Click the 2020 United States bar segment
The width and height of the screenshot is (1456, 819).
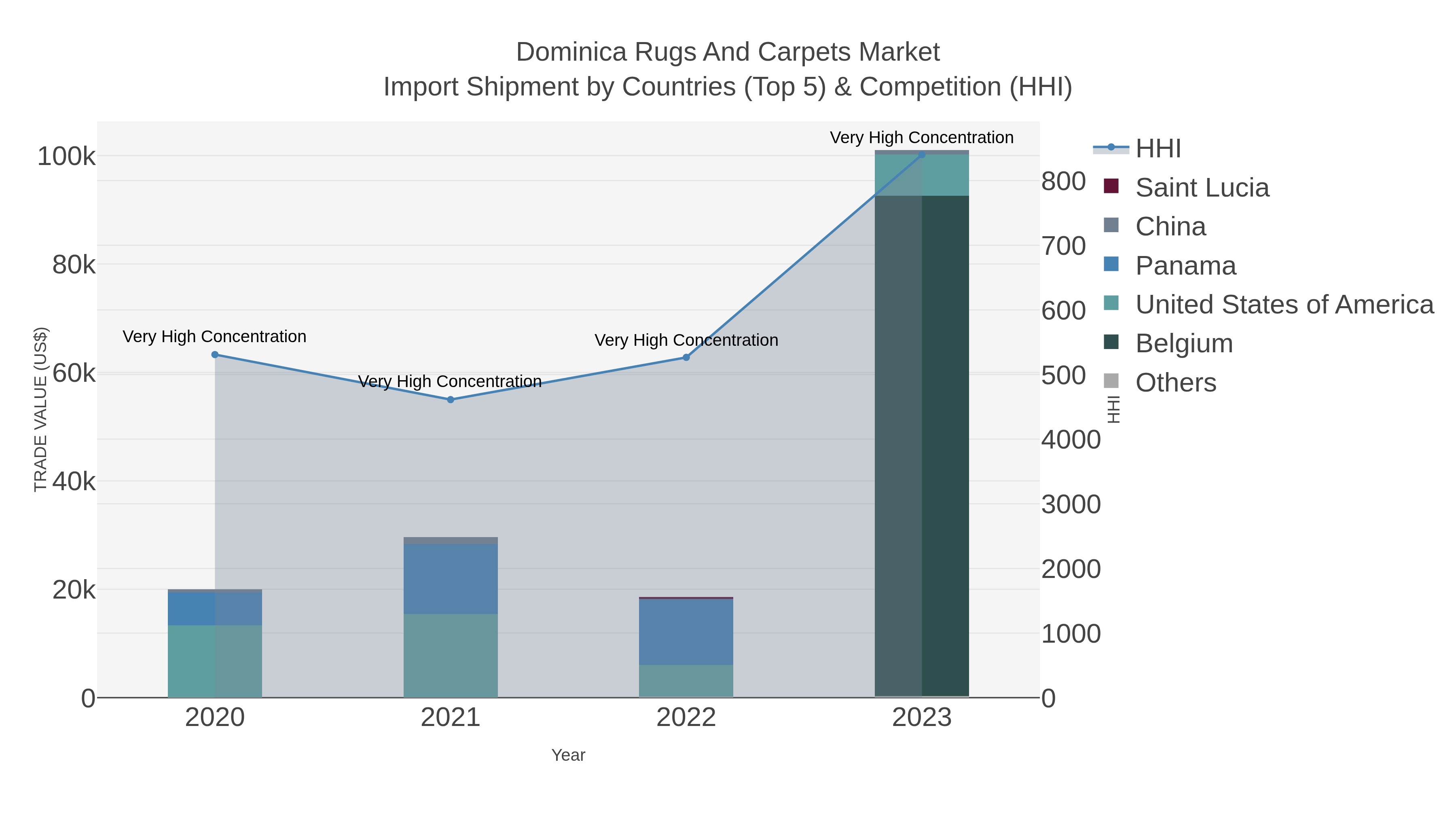pyautogui.click(x=215, y=661)
